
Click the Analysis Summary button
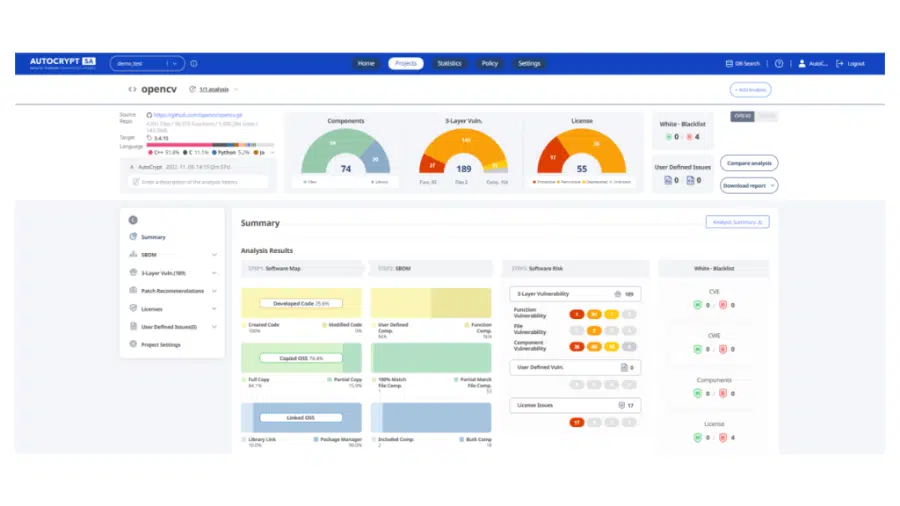(x=737, y=222)
